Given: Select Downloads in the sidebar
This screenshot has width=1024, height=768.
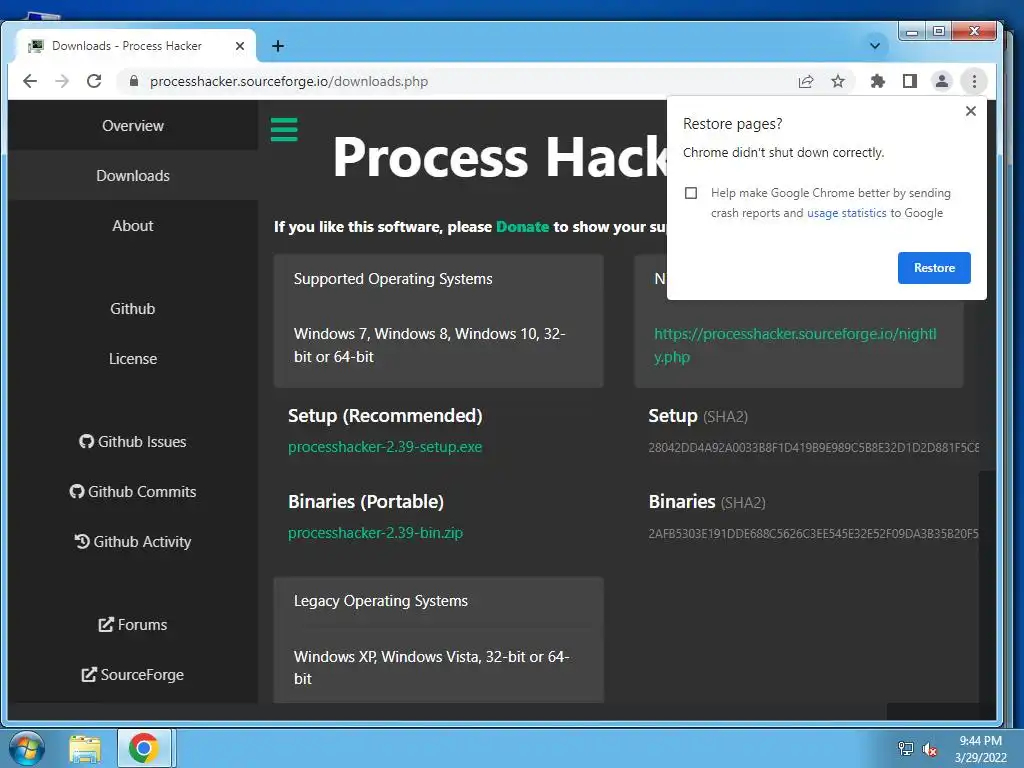Looking at the screenshot, I should tap(133, 176).
